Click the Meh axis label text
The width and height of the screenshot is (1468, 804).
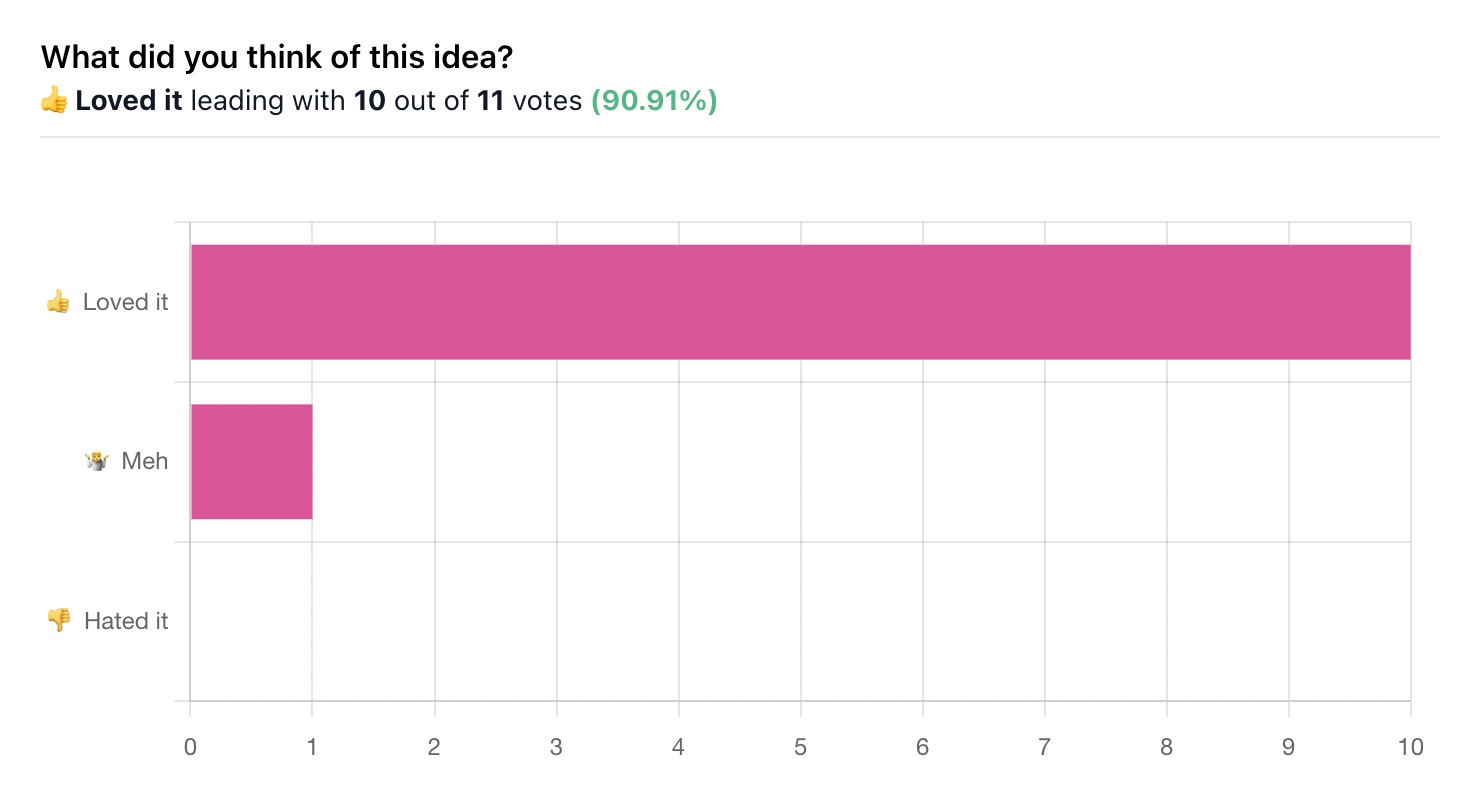tap(145, 461)
